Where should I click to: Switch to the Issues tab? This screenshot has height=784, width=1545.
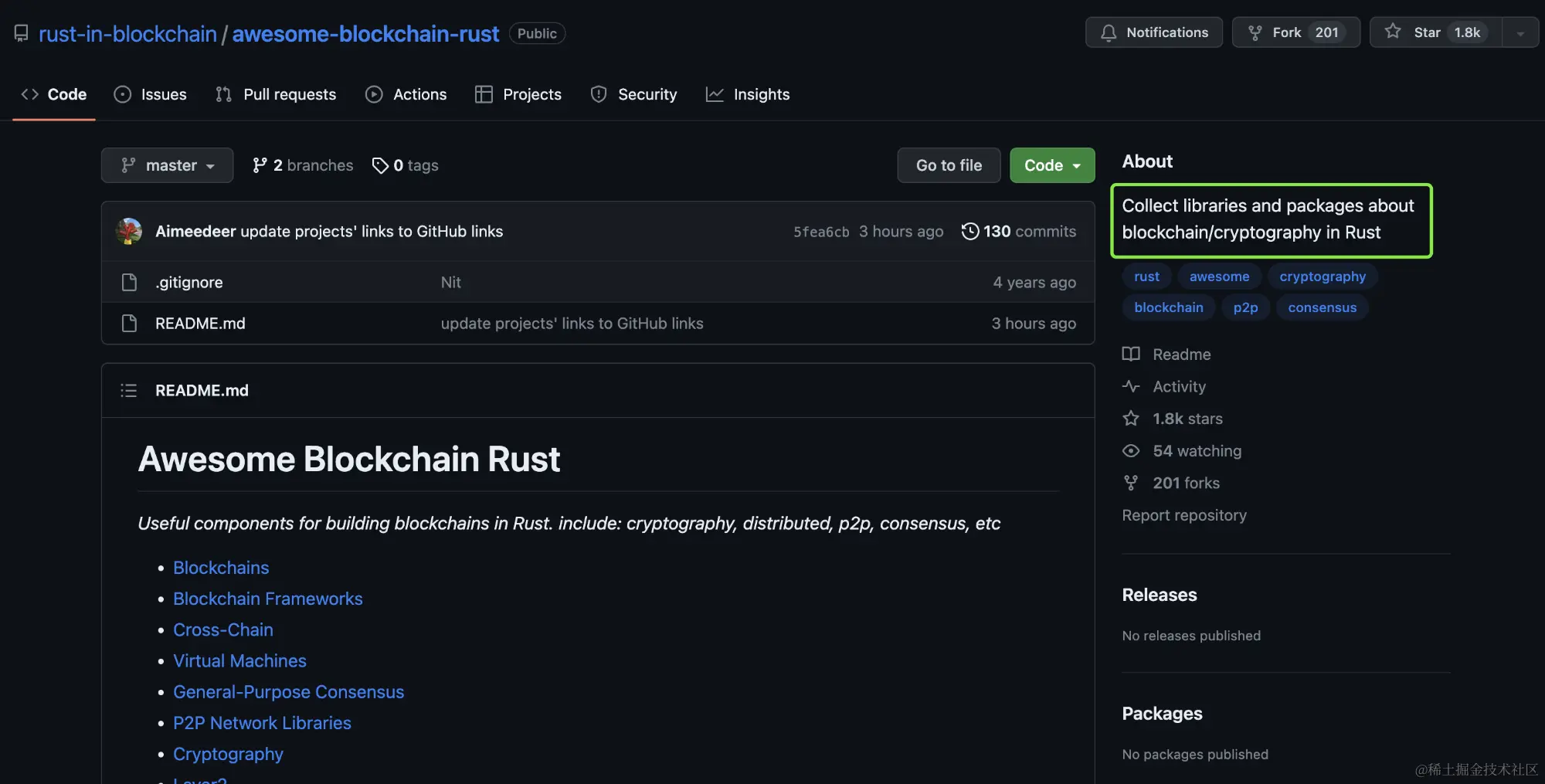pos(151,94)
